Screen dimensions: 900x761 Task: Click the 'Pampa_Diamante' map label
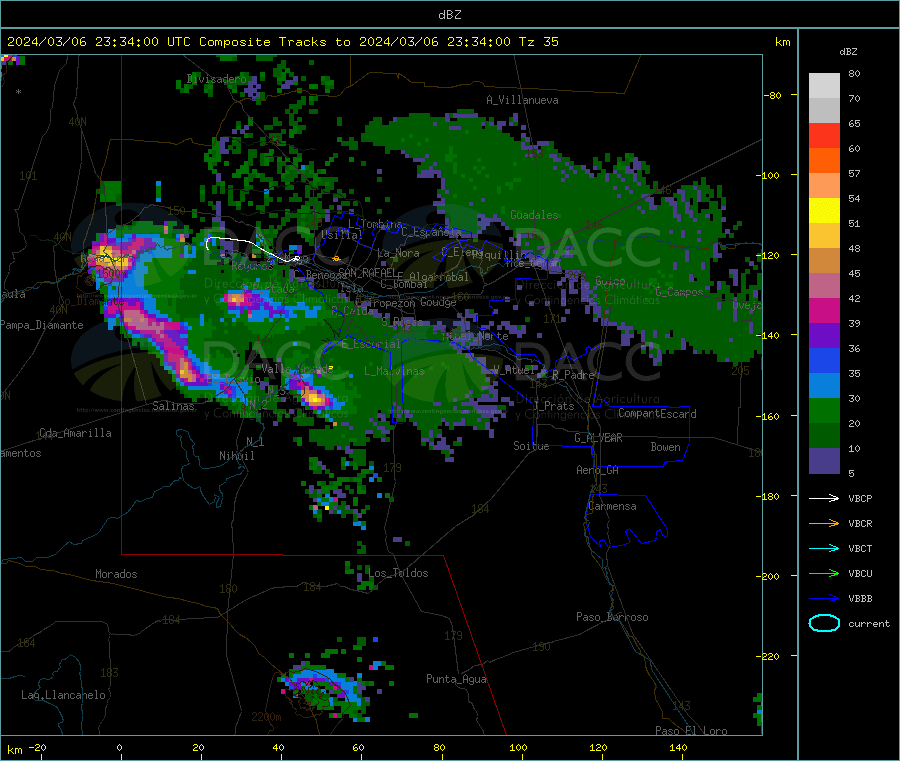point(41,325)
